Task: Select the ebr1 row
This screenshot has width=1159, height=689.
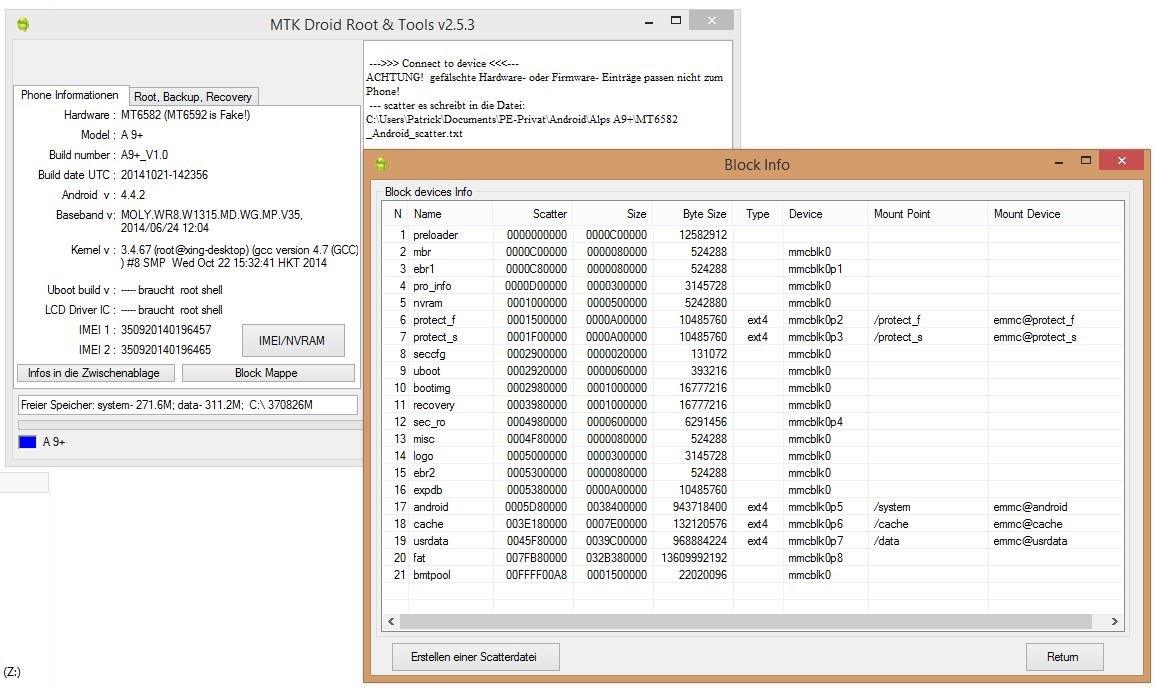Action: [753, 269]
